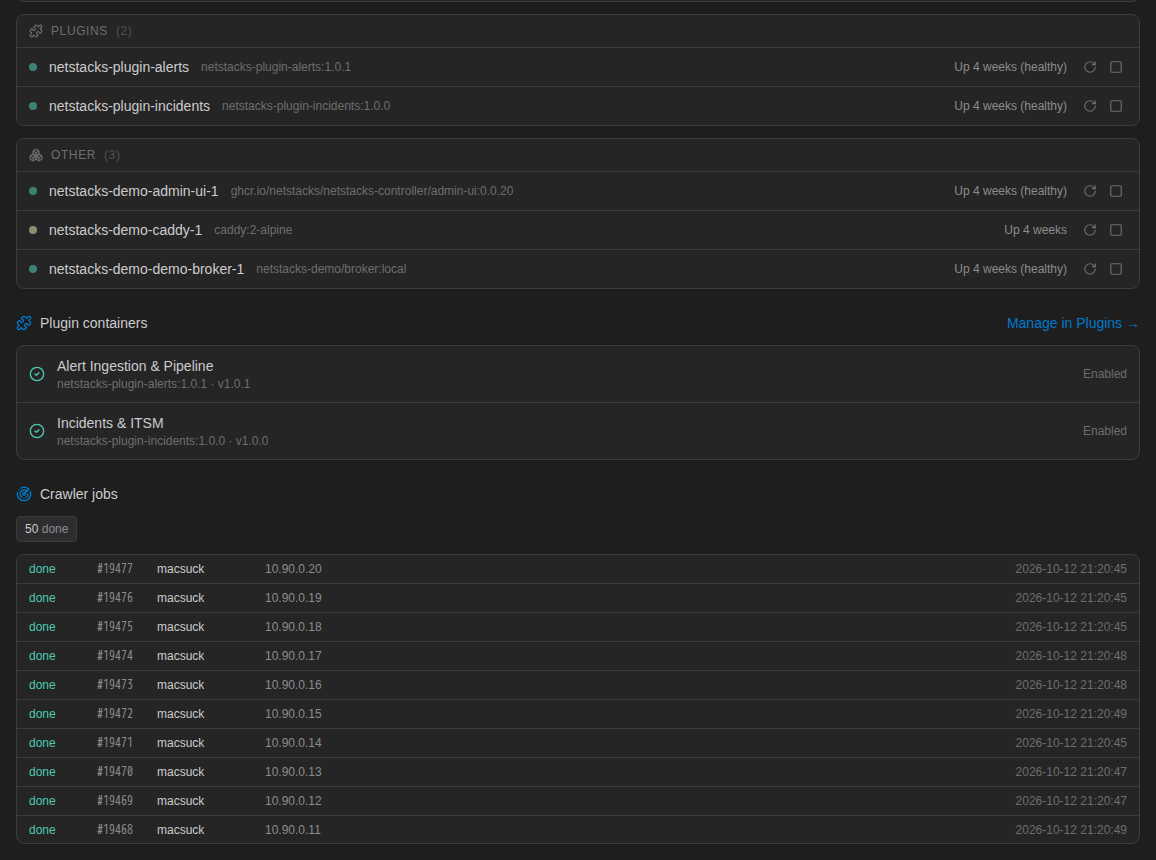Click the Plugin containers section heading
Screen dimensions: 1156x860
click(94, 323)
